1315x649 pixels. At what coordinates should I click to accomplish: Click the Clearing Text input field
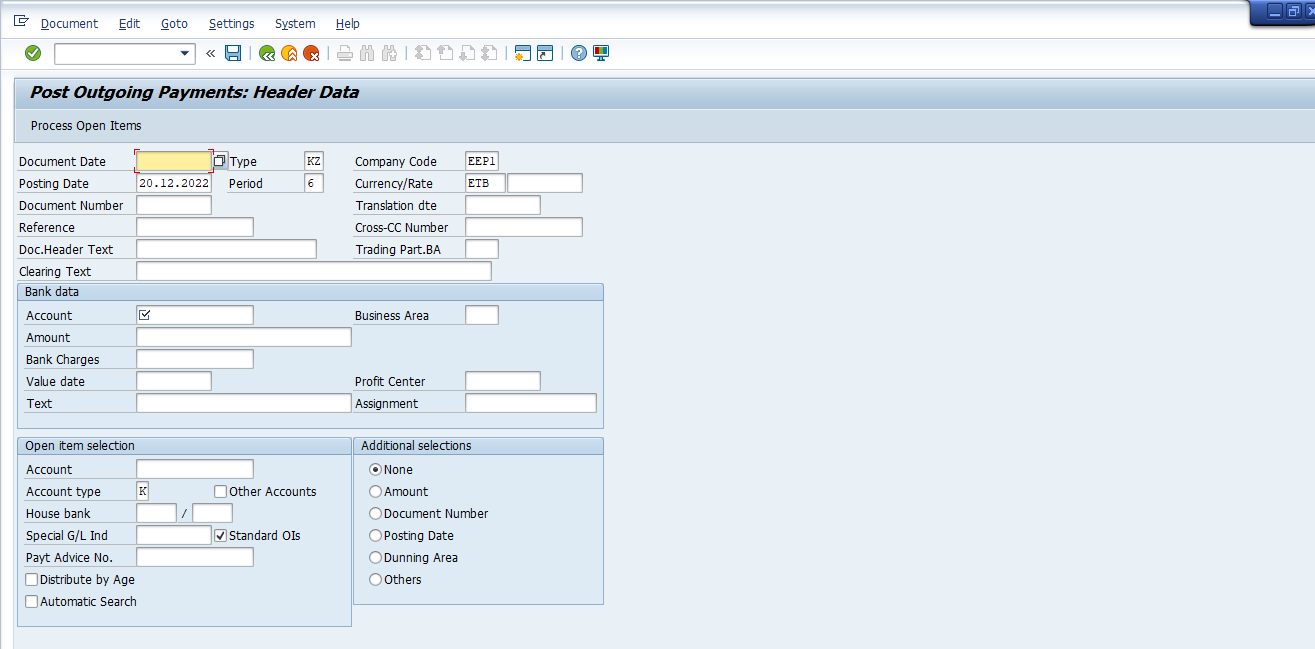point(314,271)
